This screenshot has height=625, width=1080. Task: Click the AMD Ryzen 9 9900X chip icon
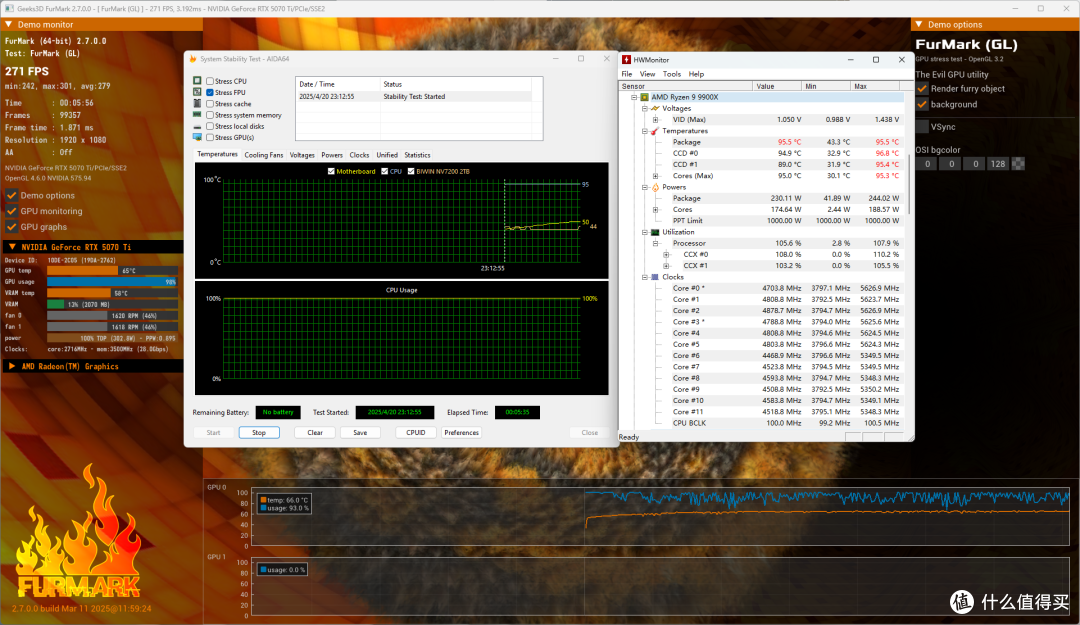(x=644, y=97)
